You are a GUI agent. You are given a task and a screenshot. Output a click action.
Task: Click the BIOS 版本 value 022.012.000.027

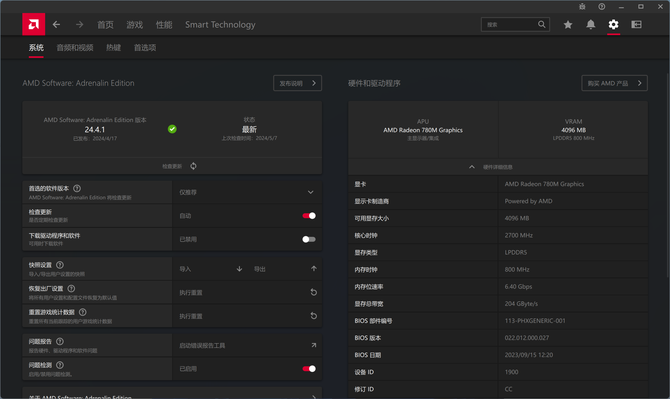coord(527,338)
